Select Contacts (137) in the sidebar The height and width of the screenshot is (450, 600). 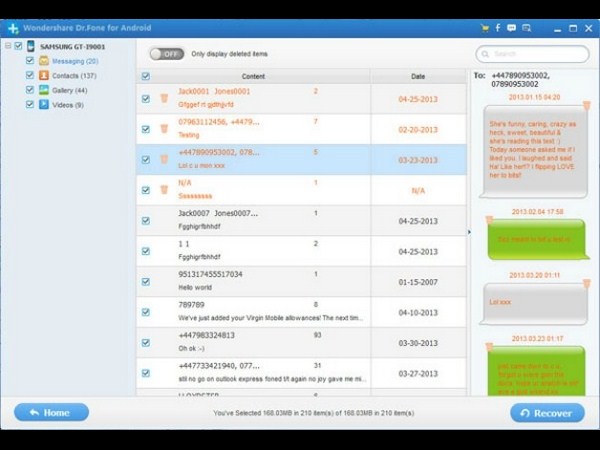coord(74,75)
